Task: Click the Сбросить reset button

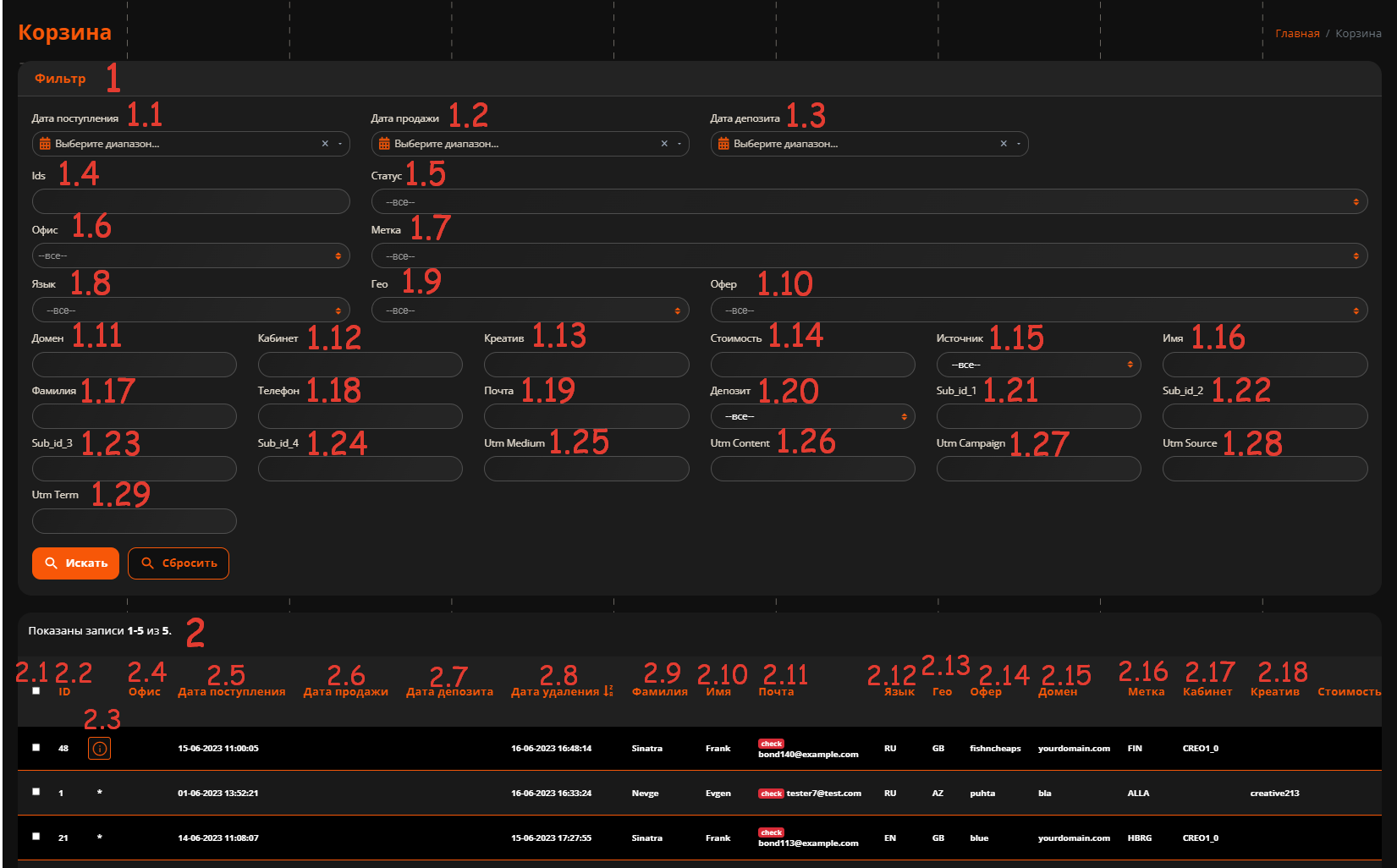Action: click(179, 563)
